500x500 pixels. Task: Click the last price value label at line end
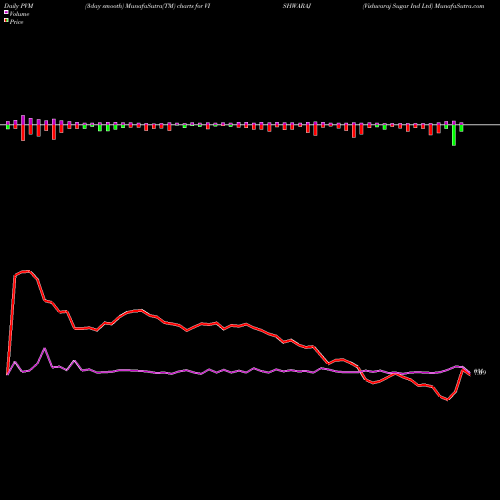(x=480, y=372)
